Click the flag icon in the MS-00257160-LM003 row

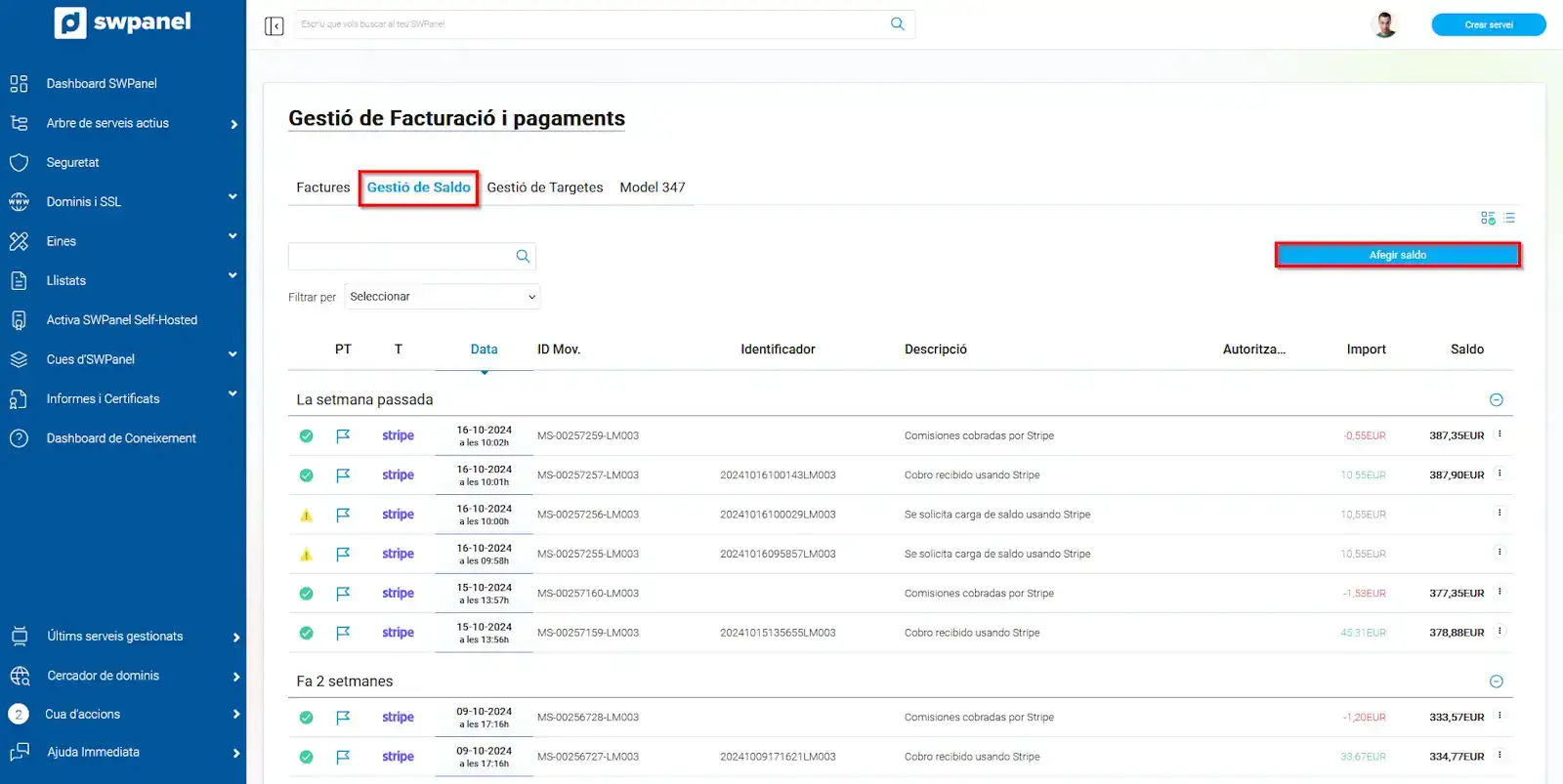point(343,594)
